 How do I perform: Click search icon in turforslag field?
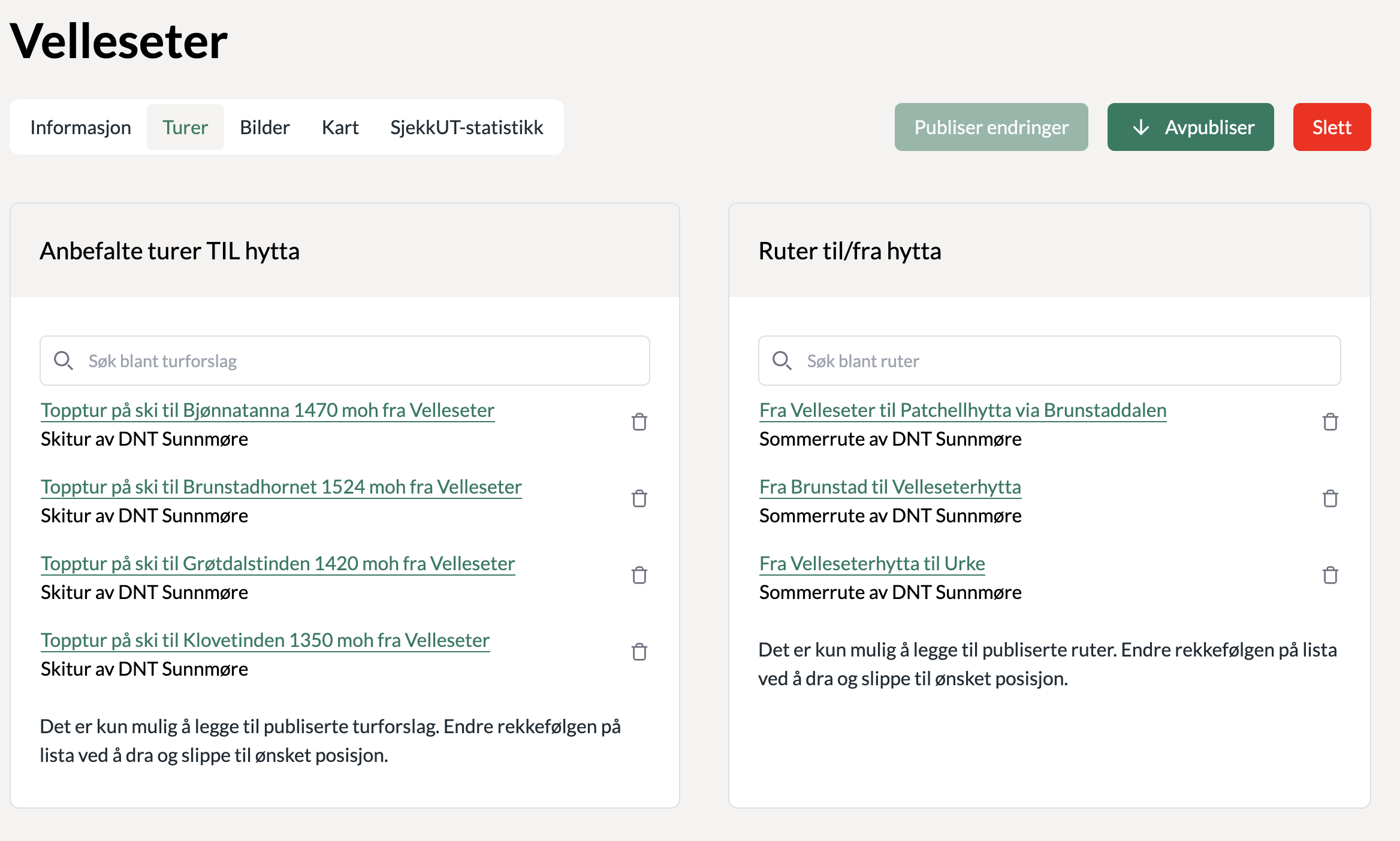[63, 361]
